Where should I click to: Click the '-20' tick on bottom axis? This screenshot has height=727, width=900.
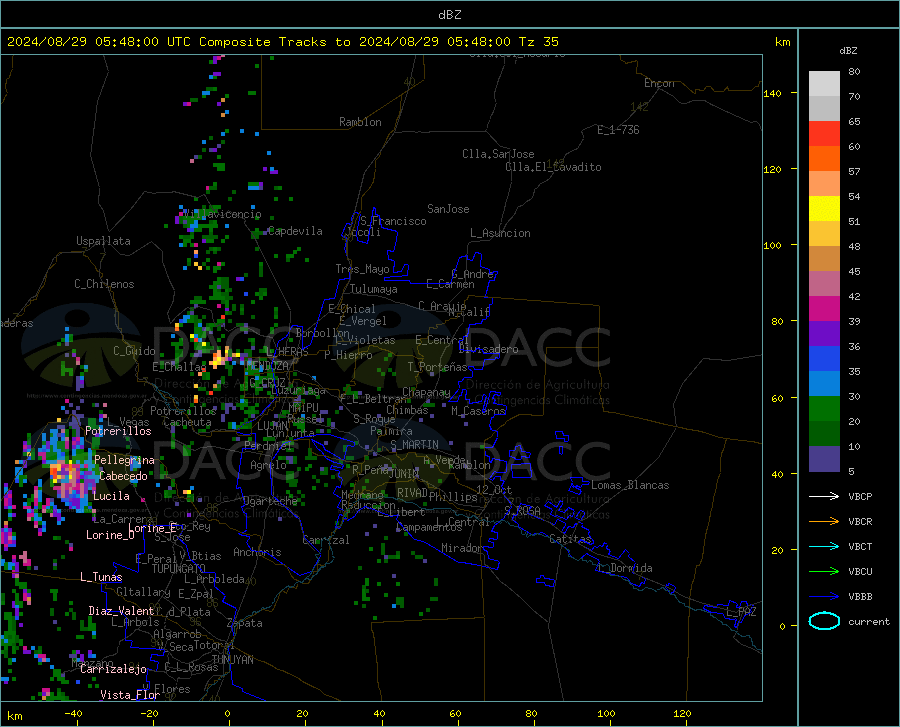149,714
